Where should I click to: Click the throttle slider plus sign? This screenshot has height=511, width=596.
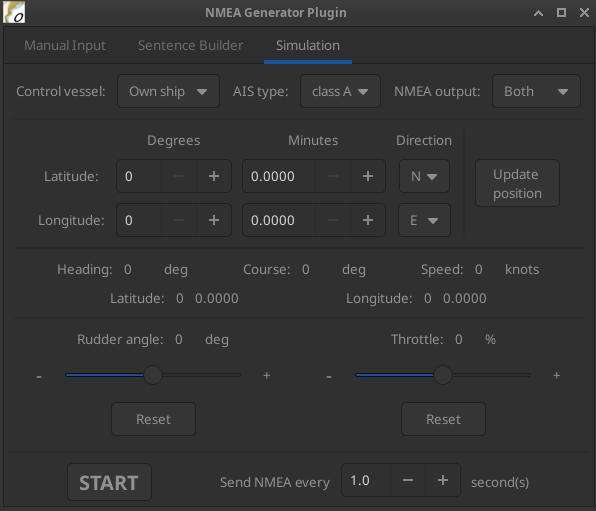(x=556, y=376)
